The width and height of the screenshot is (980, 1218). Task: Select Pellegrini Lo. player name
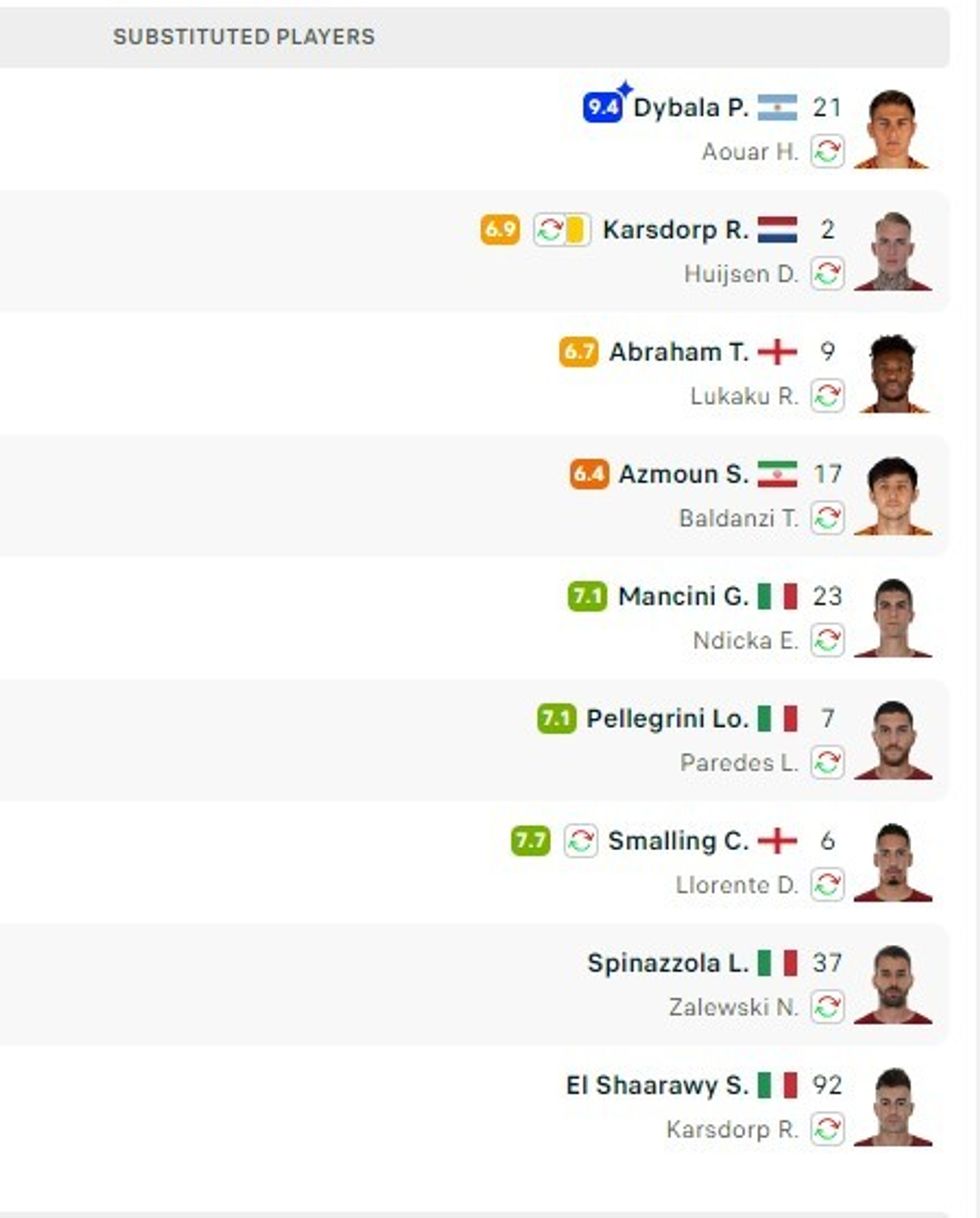667,719
